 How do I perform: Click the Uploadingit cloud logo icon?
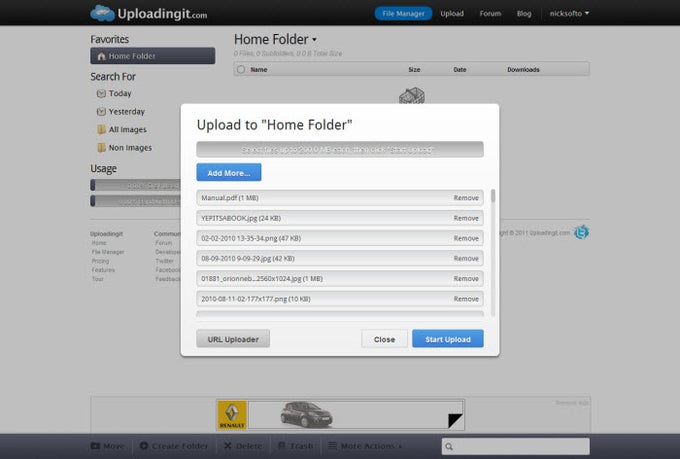click(x=102, y=13)
